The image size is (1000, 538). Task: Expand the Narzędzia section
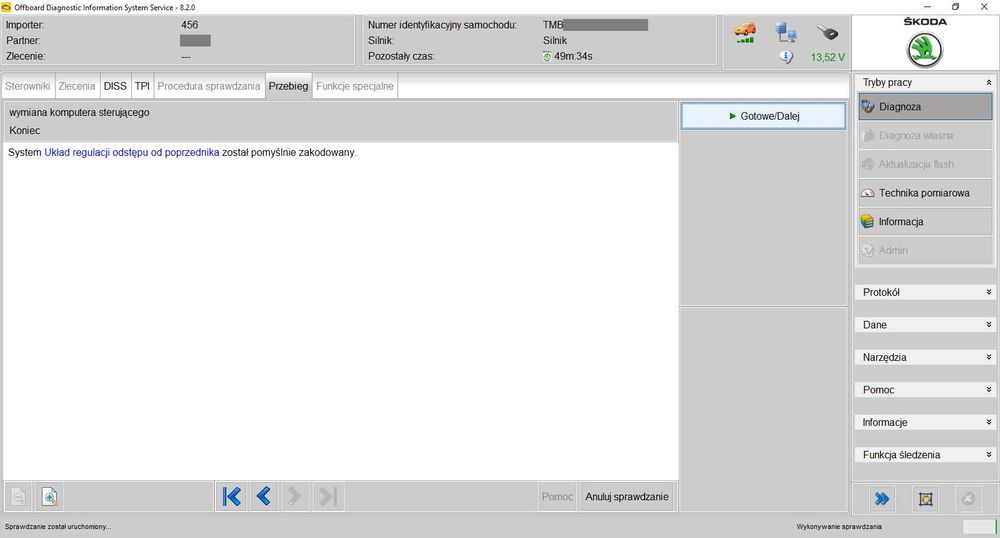[x=988, y=357]
